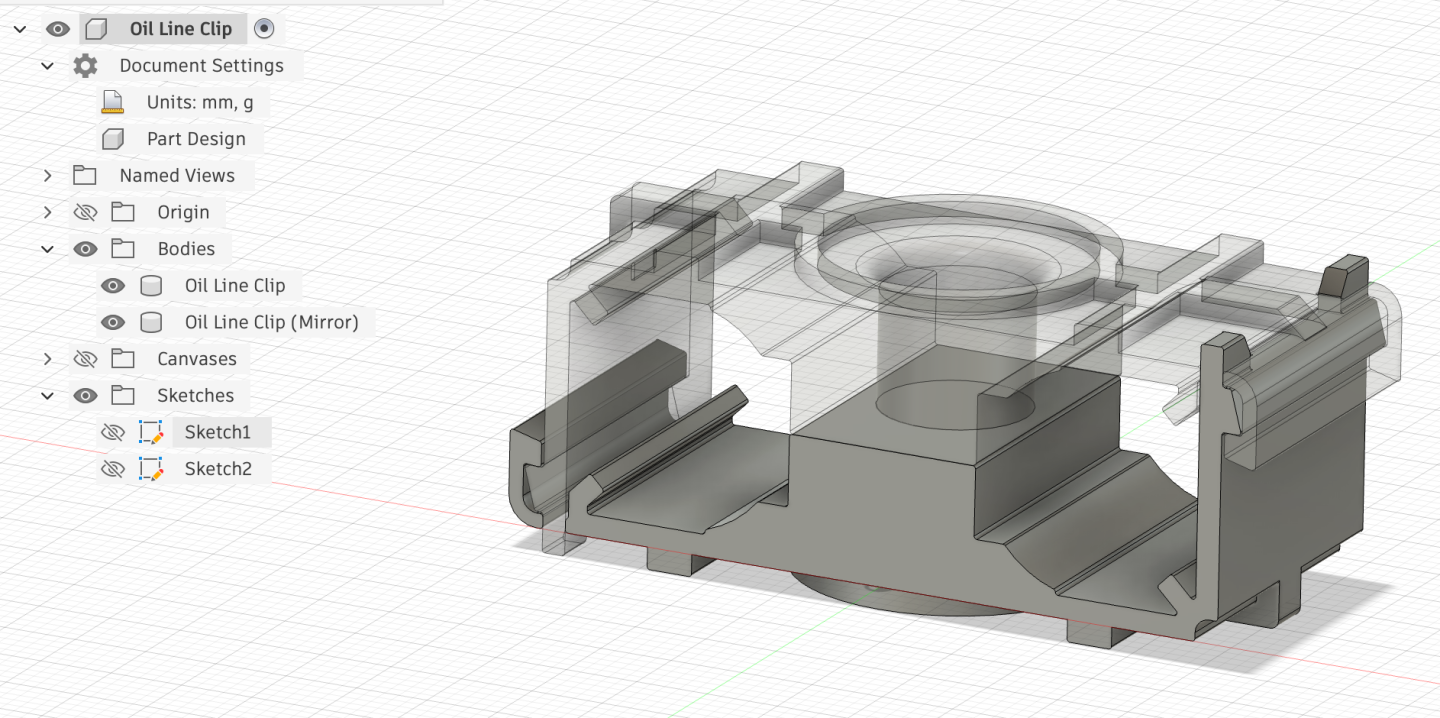
Task: Select the Origin label
Action: pos(183,212)
